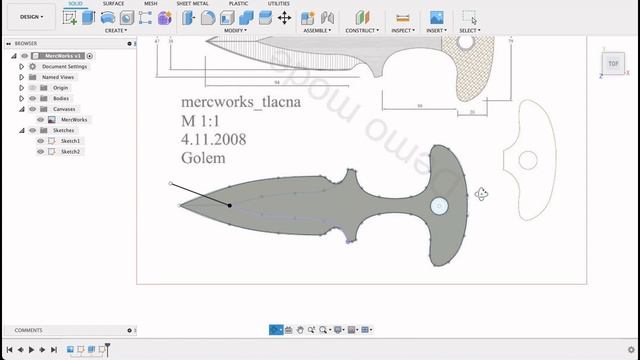
Task: Click the timeline end-of-history marker
Action: (107, 349)
